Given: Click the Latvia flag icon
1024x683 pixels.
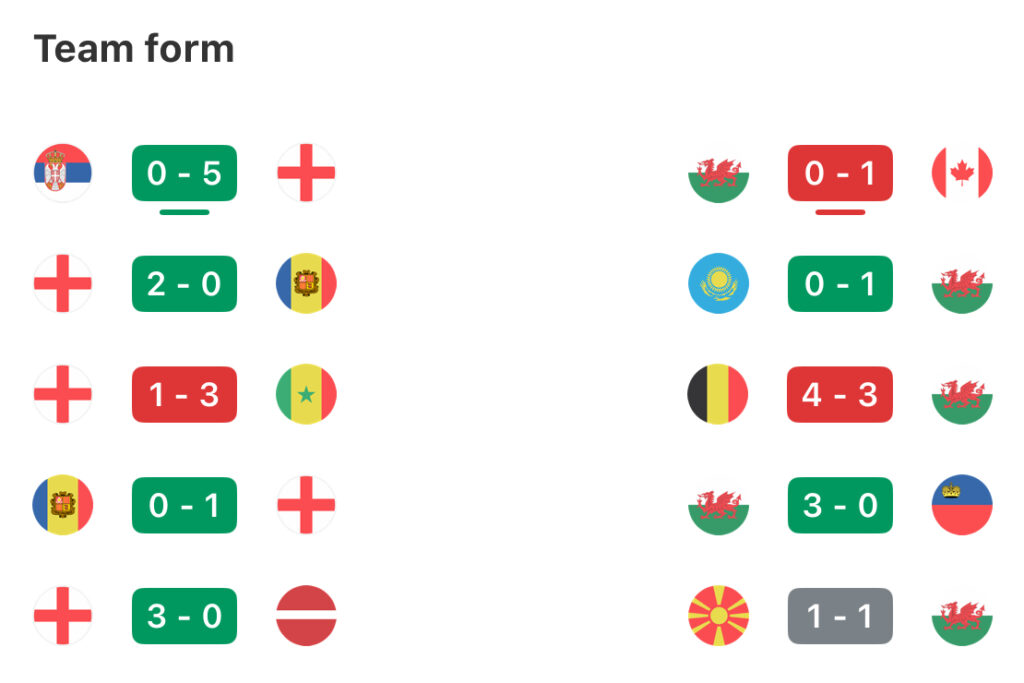Looking at the screenshot, I should point(306,616).
